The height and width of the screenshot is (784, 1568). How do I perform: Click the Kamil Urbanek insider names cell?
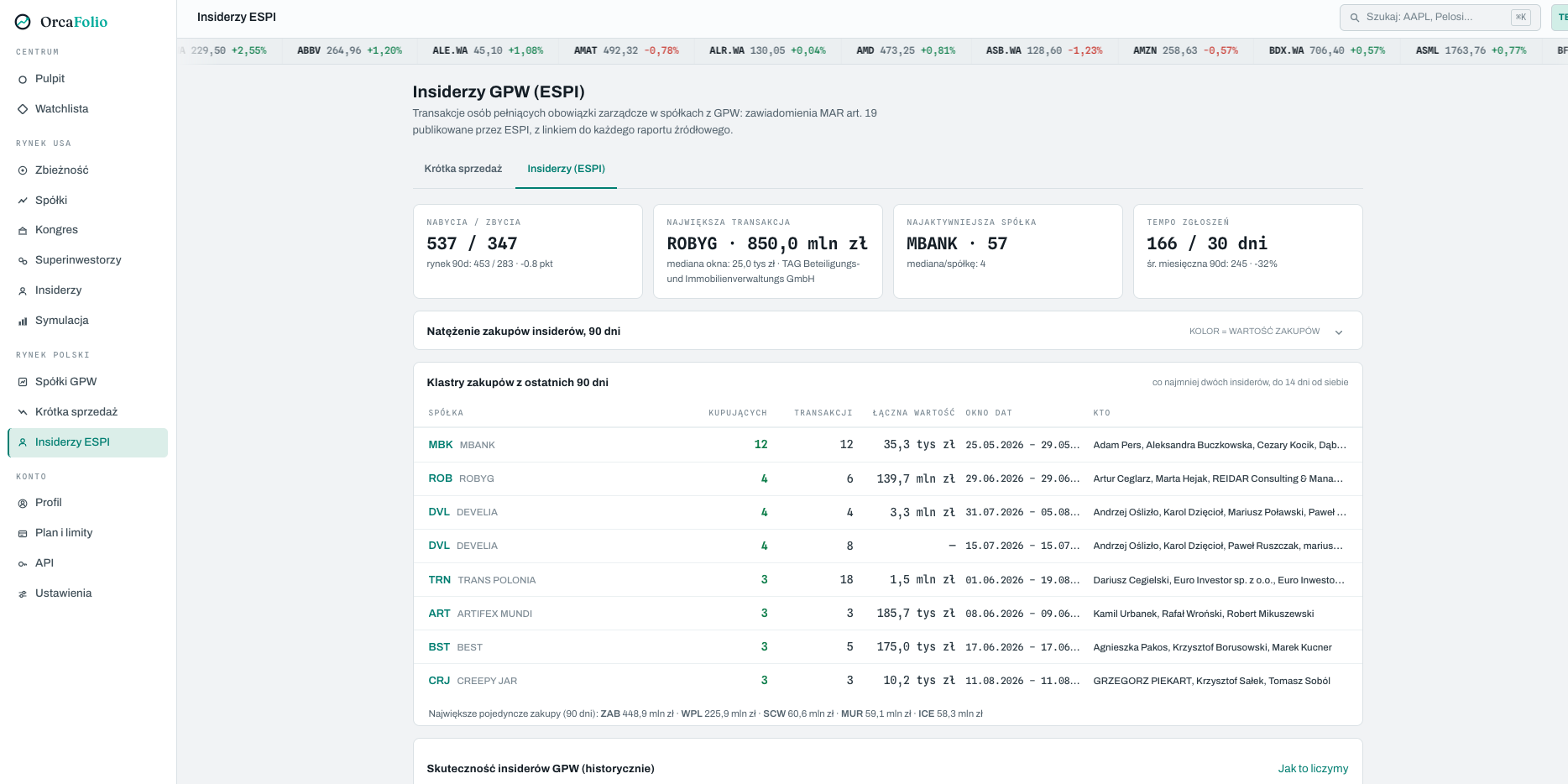(x=1203, y=614)
